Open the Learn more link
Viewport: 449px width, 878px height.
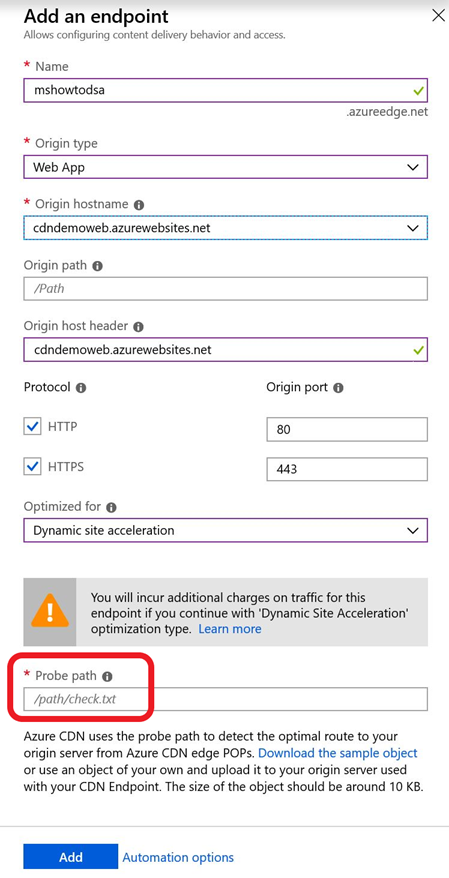[x=230, y=629]
